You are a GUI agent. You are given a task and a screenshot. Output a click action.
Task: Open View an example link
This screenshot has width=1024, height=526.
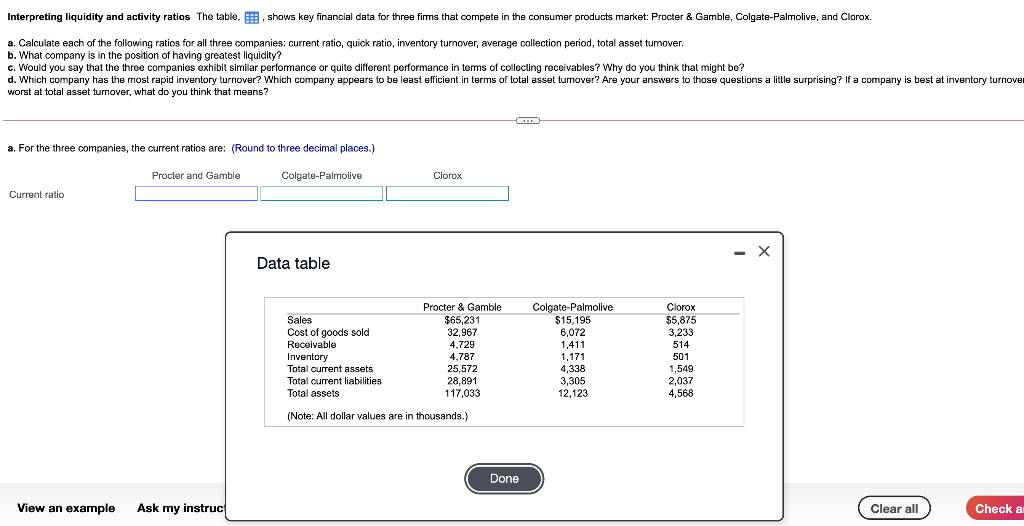[x=66, y=508]
